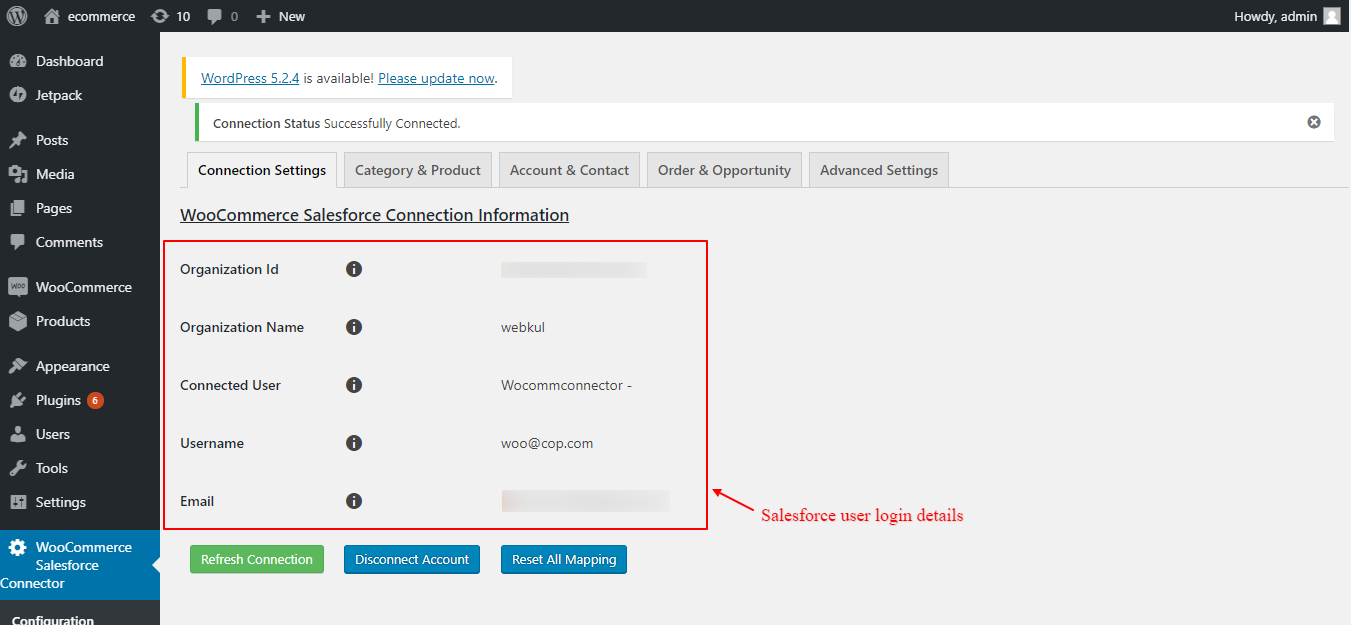Click the Please update now link
The width and height of the screenshot is (1351, 625).
[436, 78]
